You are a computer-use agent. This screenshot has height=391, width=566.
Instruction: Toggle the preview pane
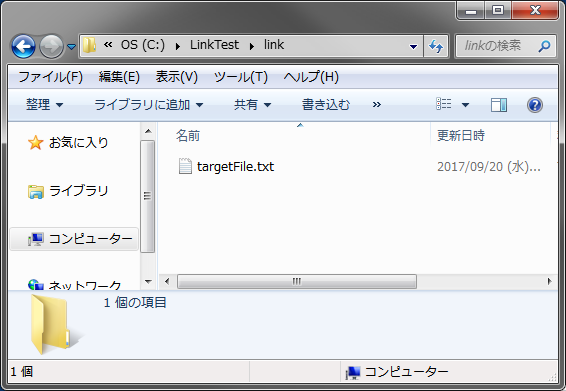(498, 105)
